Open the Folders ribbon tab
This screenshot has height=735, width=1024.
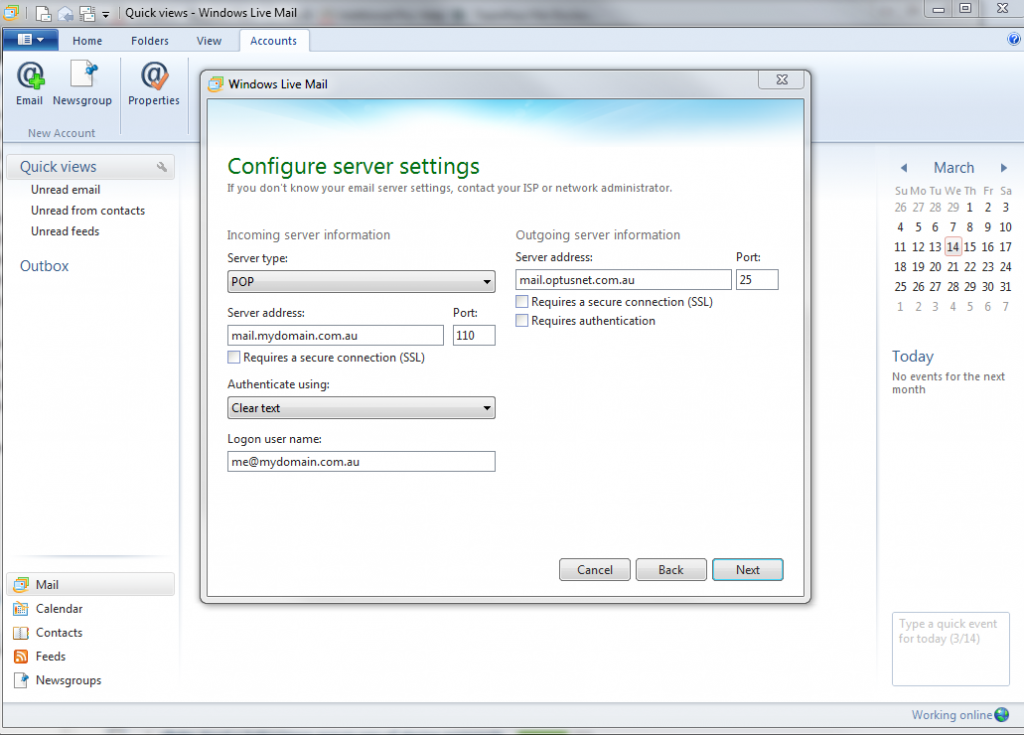click(x=149, y=40)
